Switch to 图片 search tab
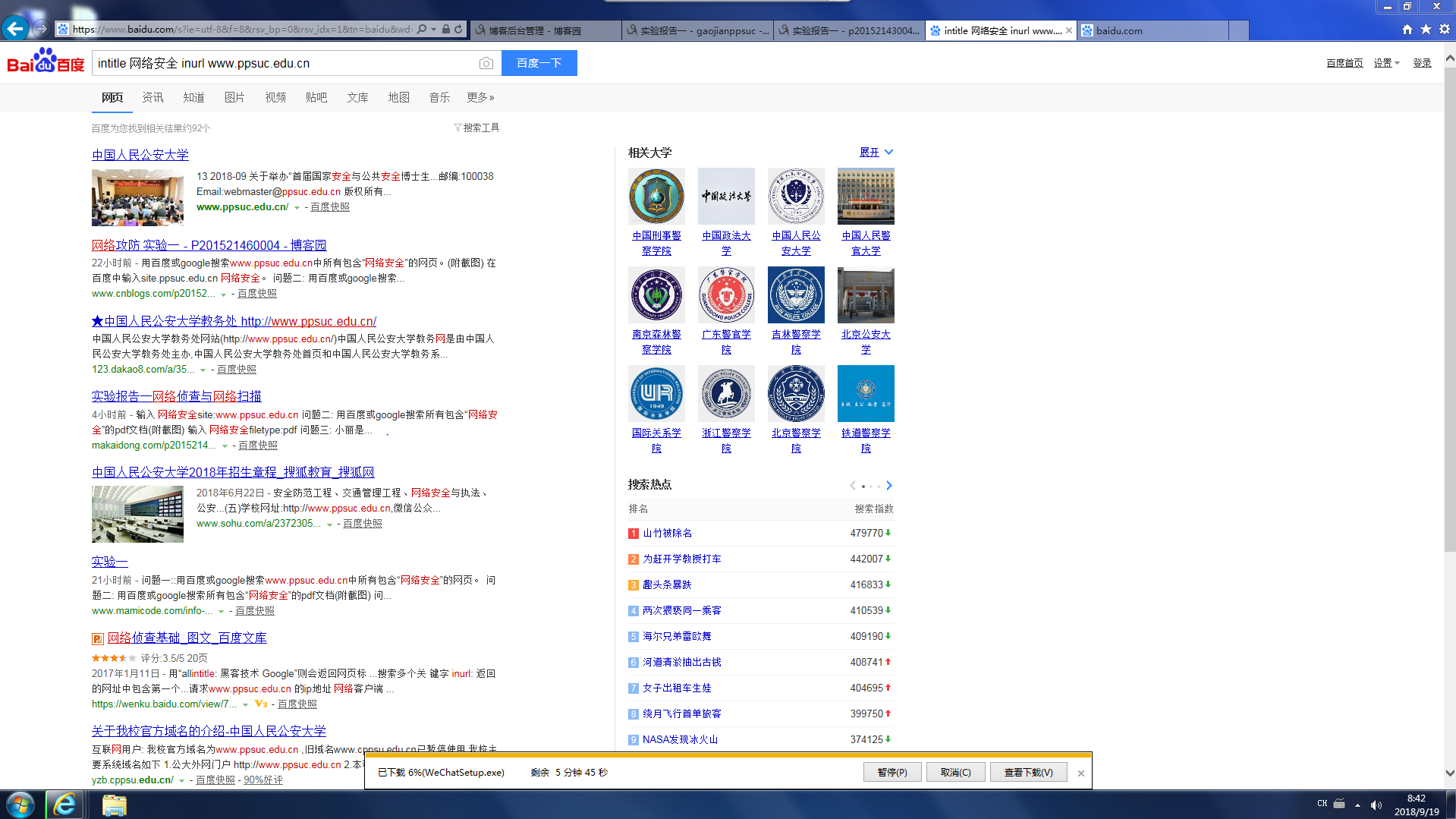This screenshot has width=1456, height=819. (x=234, y=97)
